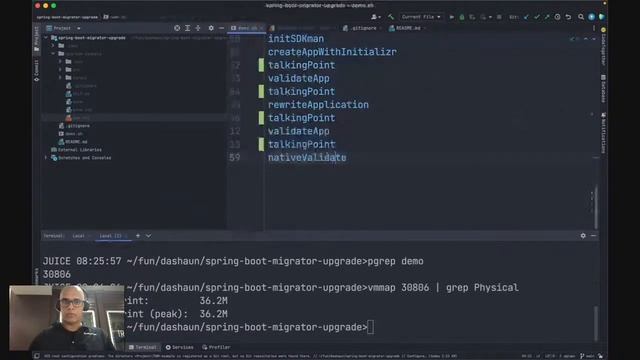The width and height of the screenshot is (640, 360).
Task: Switch to the Local (2) terminal tab
Action: pos(111,236)
